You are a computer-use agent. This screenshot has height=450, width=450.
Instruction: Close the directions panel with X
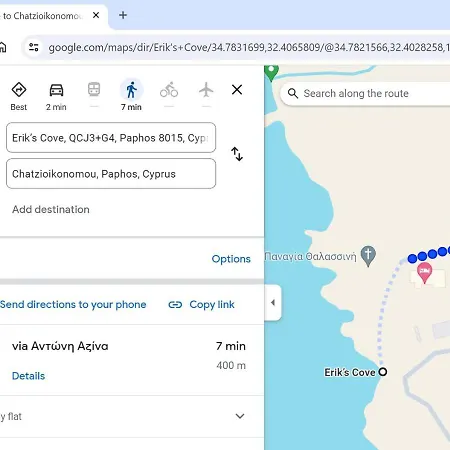pyautogui.click(x=237, y=89)
